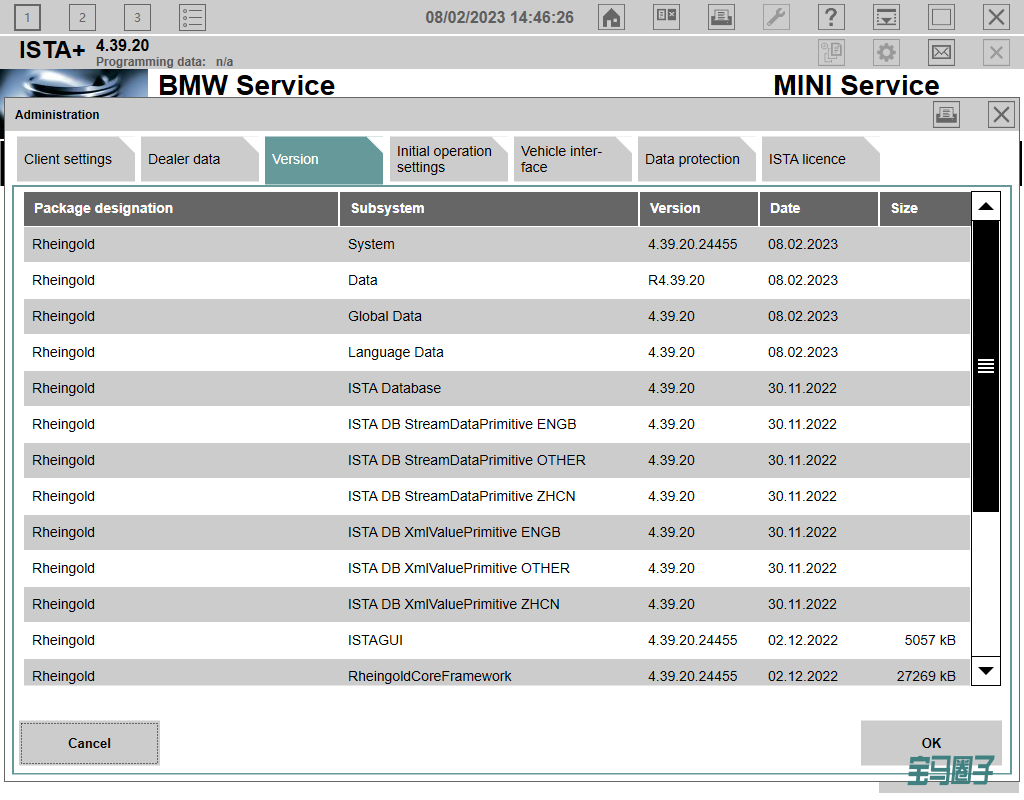The image size is (1024, 800).
Task: Click the wrench settings icon
Action: pyautogui.click(x=776, y=17)
